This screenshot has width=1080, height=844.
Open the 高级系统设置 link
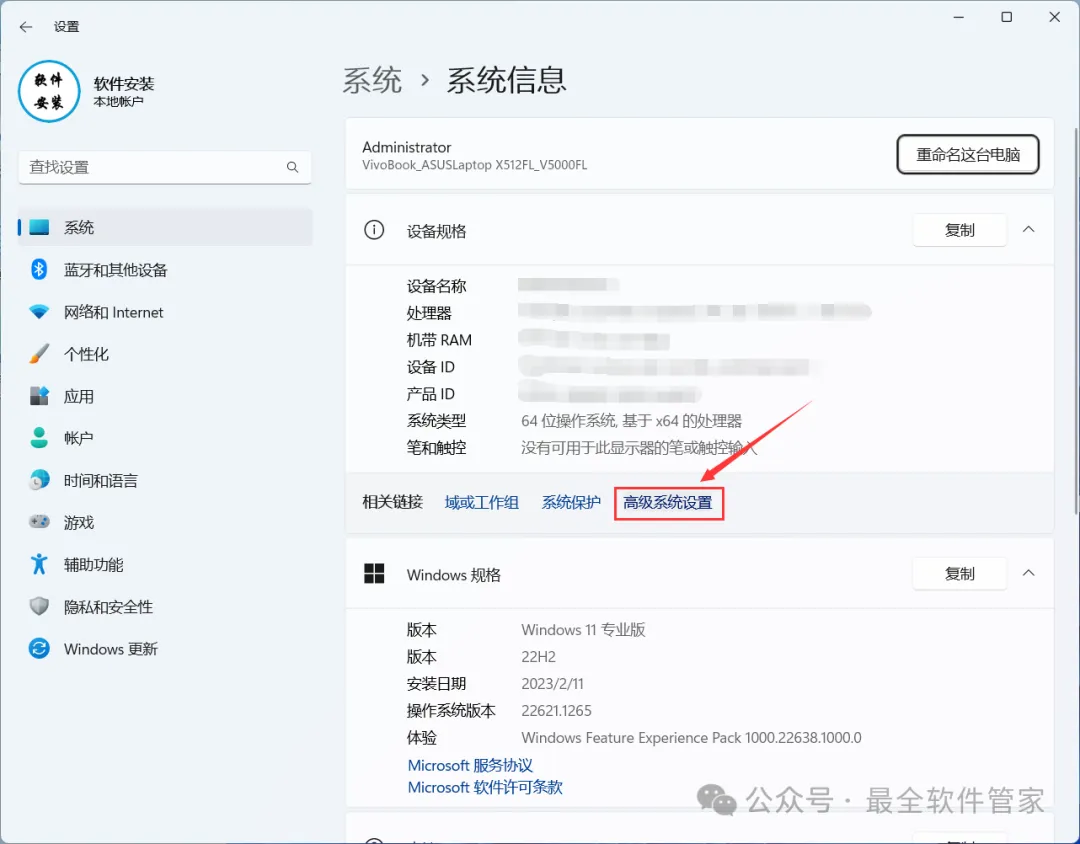pyautogui.click(x=667, y=503)
